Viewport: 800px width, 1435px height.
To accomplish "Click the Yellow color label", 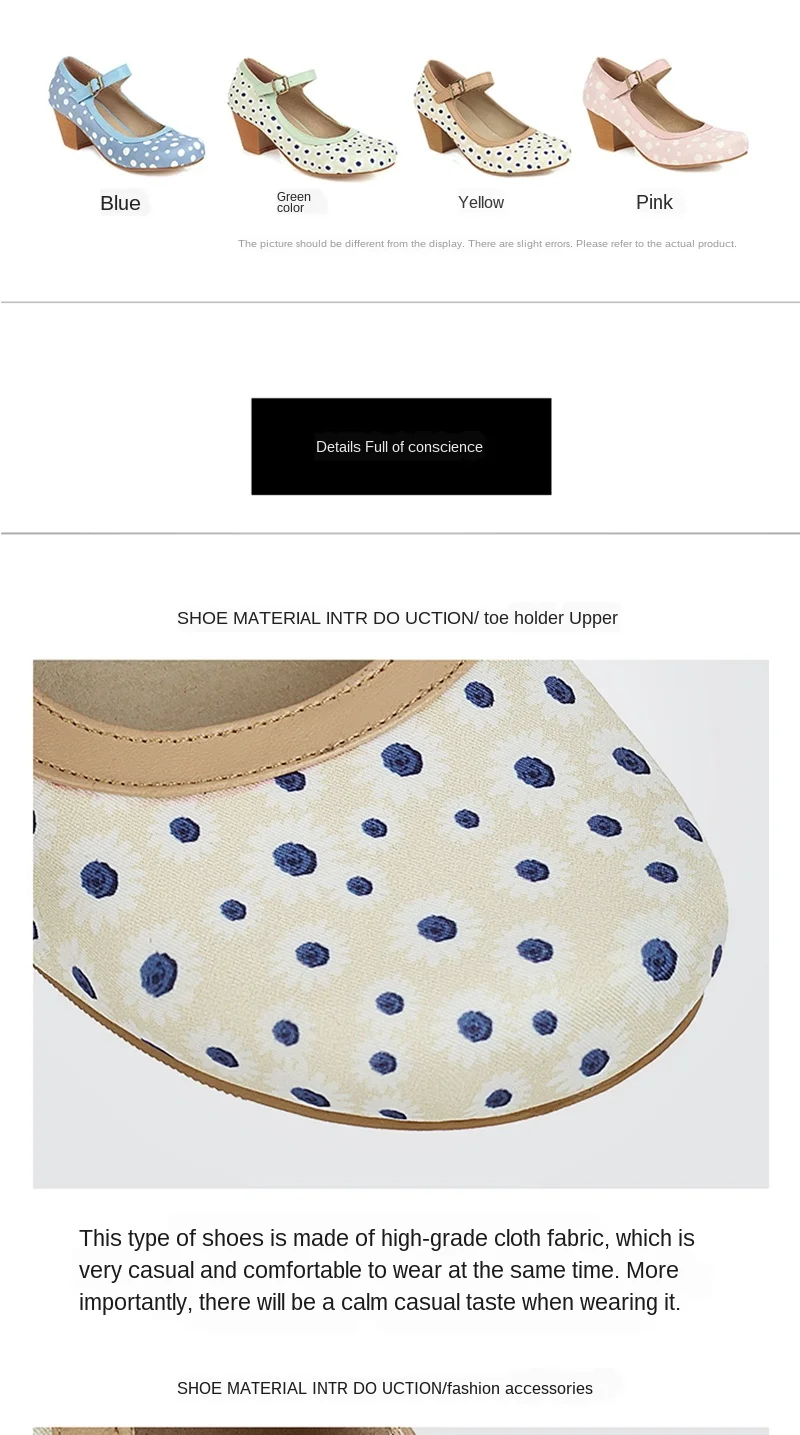I will click(x=481, y=202).
